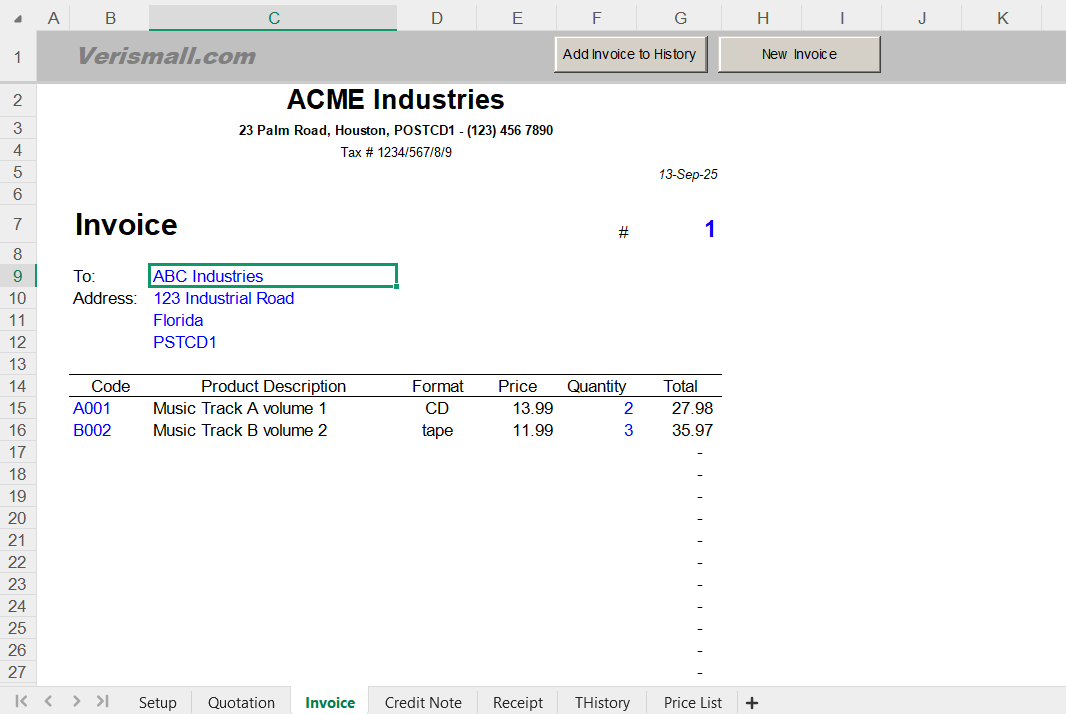The height and width of the screenshot is (714, 1066).
Task: Open the Receipt sheet tab
Action: [x=517, y=702]
